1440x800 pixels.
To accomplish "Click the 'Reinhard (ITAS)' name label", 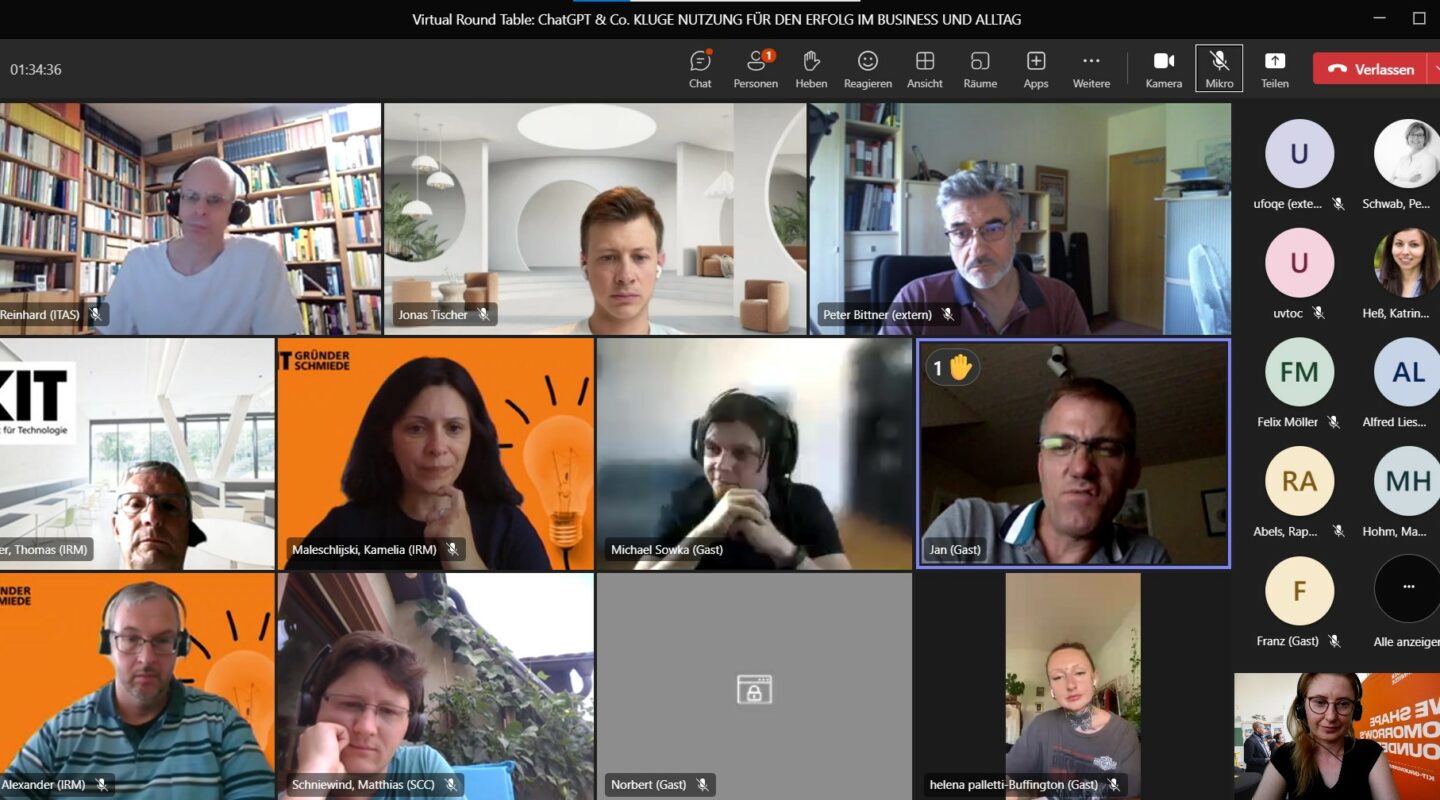I will 39,315.
